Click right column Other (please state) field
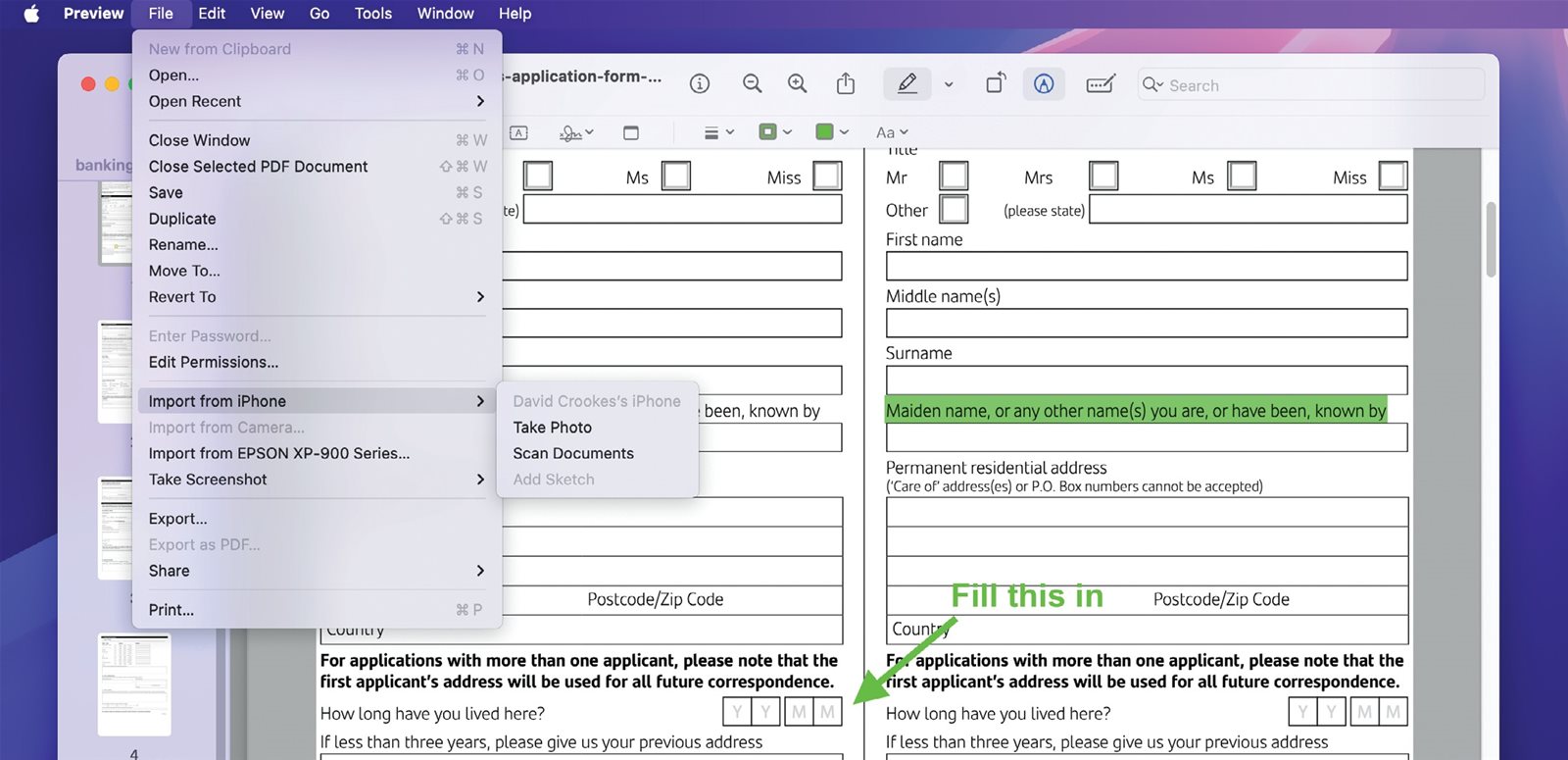The height and width of the screenshot is (760, 1568). 1249,209
